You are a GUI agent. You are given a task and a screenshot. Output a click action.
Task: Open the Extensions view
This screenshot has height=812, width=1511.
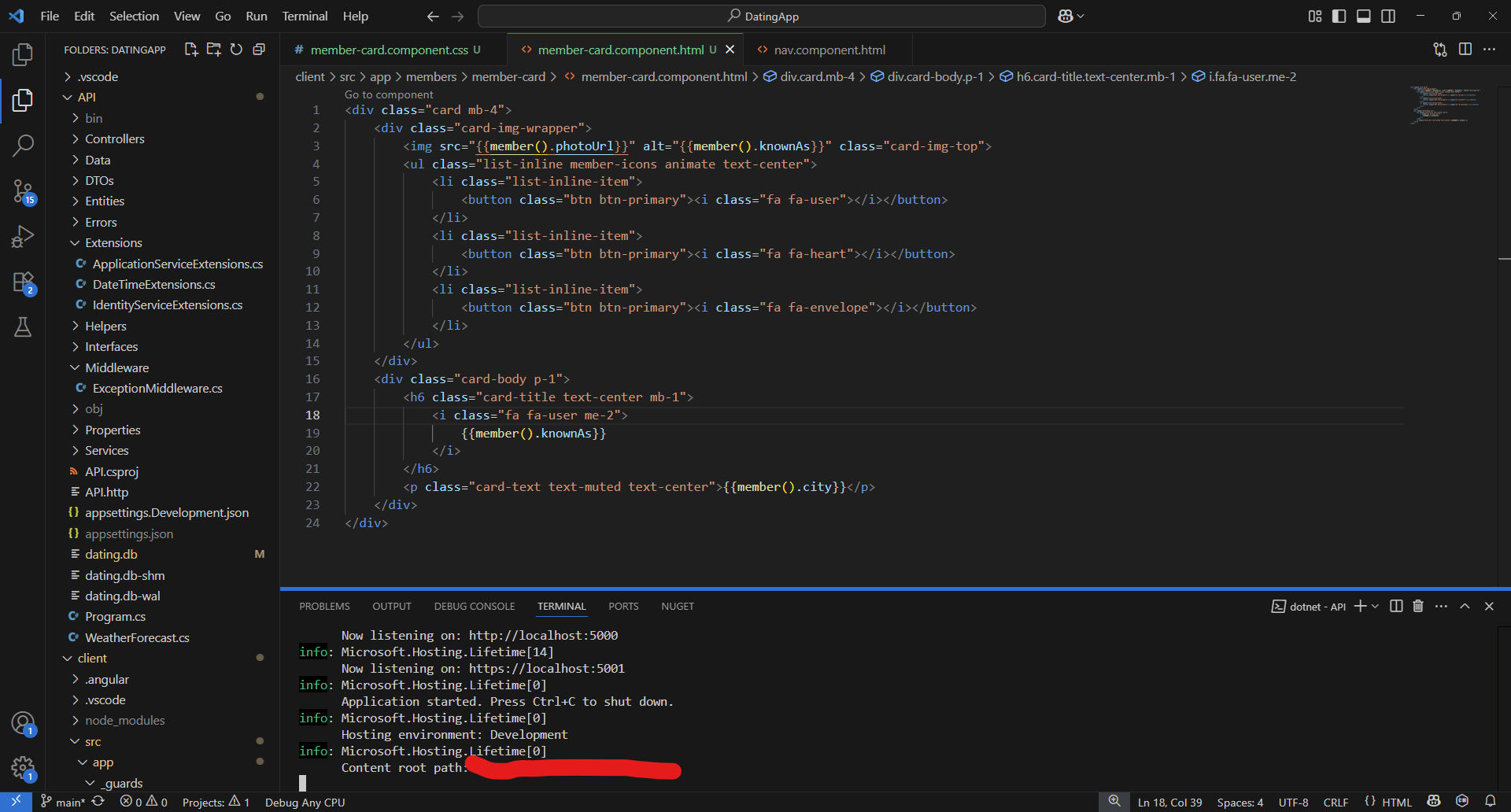point(23,282)
